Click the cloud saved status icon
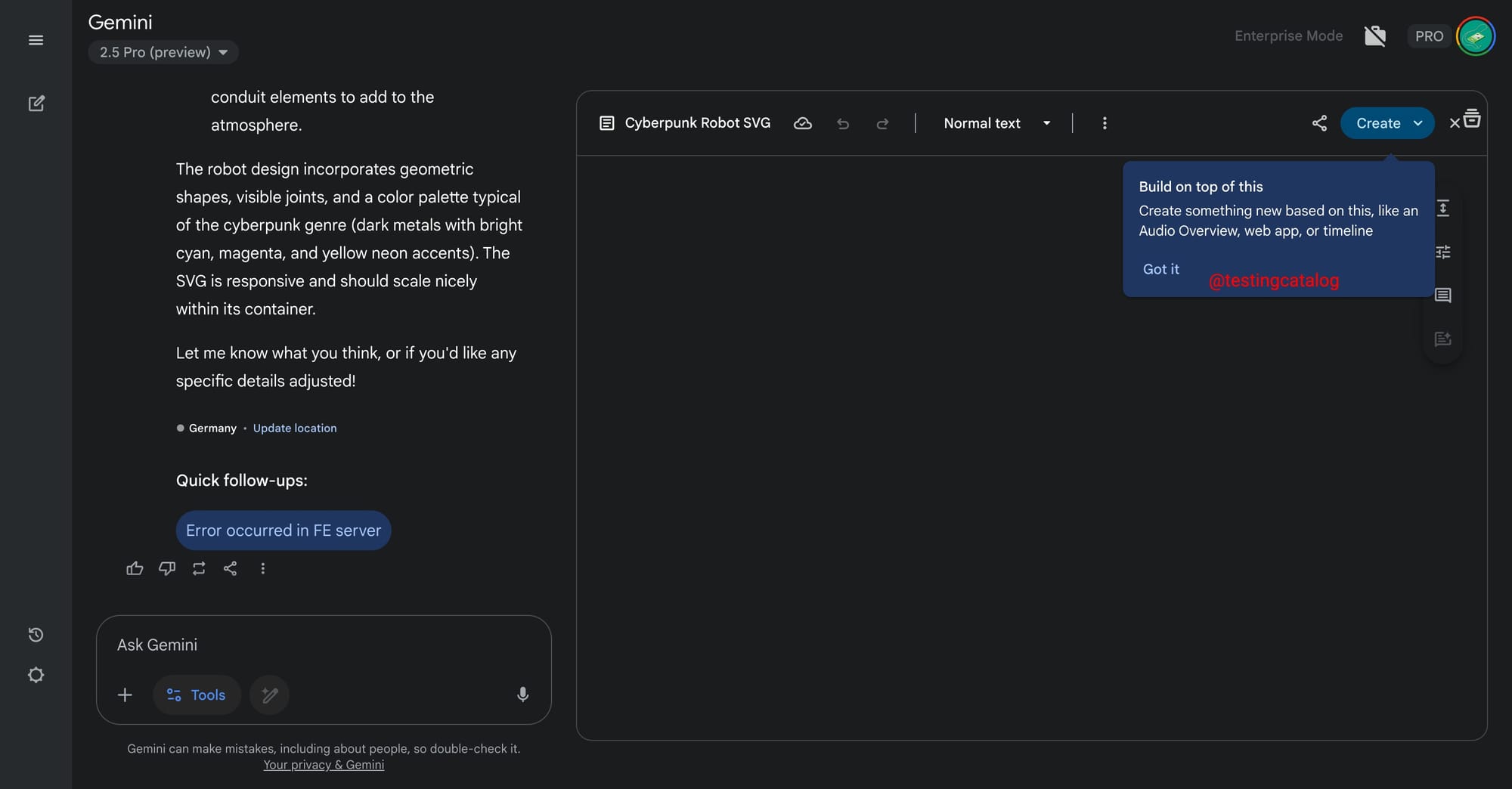Screen dimensions: 1512x789 (803, 123)
